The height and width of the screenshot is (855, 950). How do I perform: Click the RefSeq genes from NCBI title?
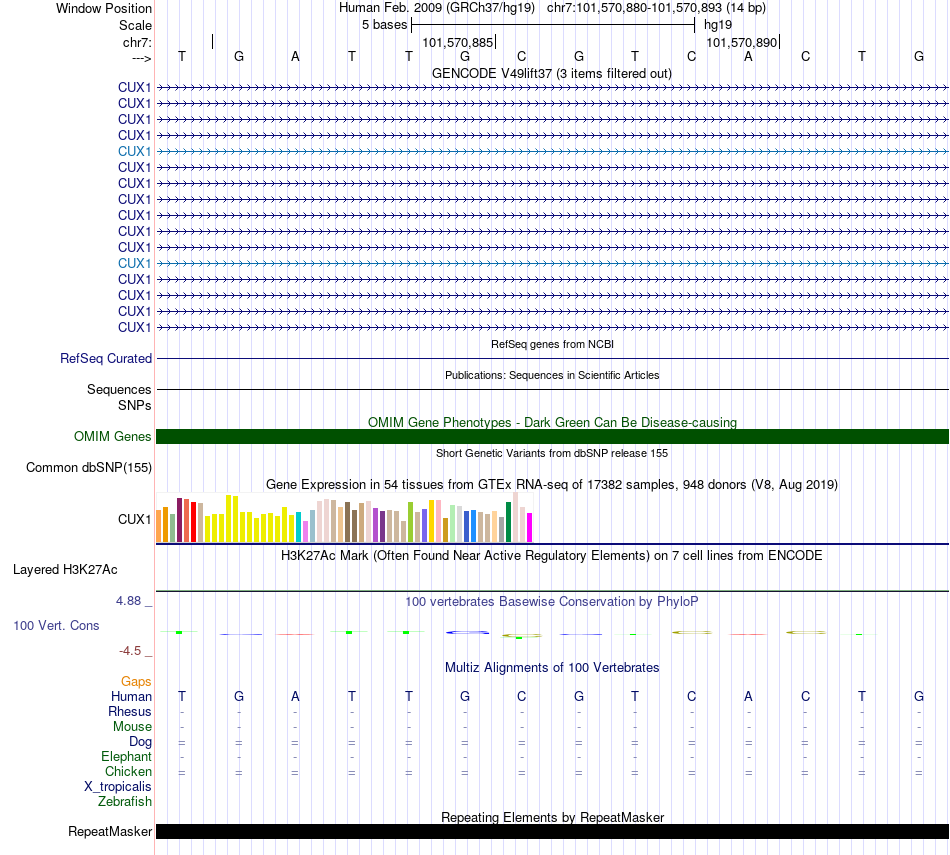coord(553,344)
